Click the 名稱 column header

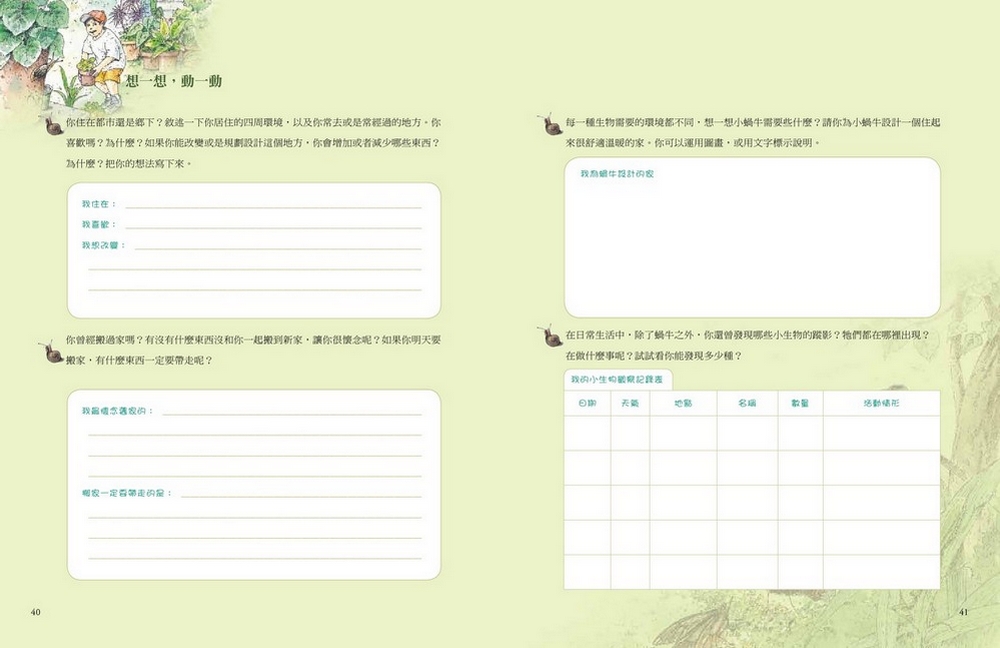[x=747, y=403]
